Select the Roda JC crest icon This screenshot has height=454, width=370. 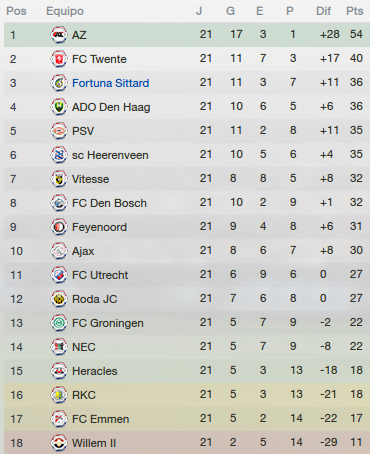click(x=59, y=299)
